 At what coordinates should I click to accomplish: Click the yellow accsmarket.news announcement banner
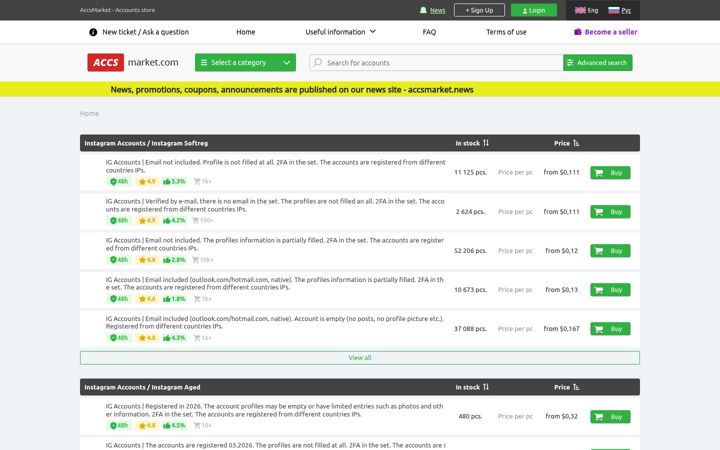360,90
